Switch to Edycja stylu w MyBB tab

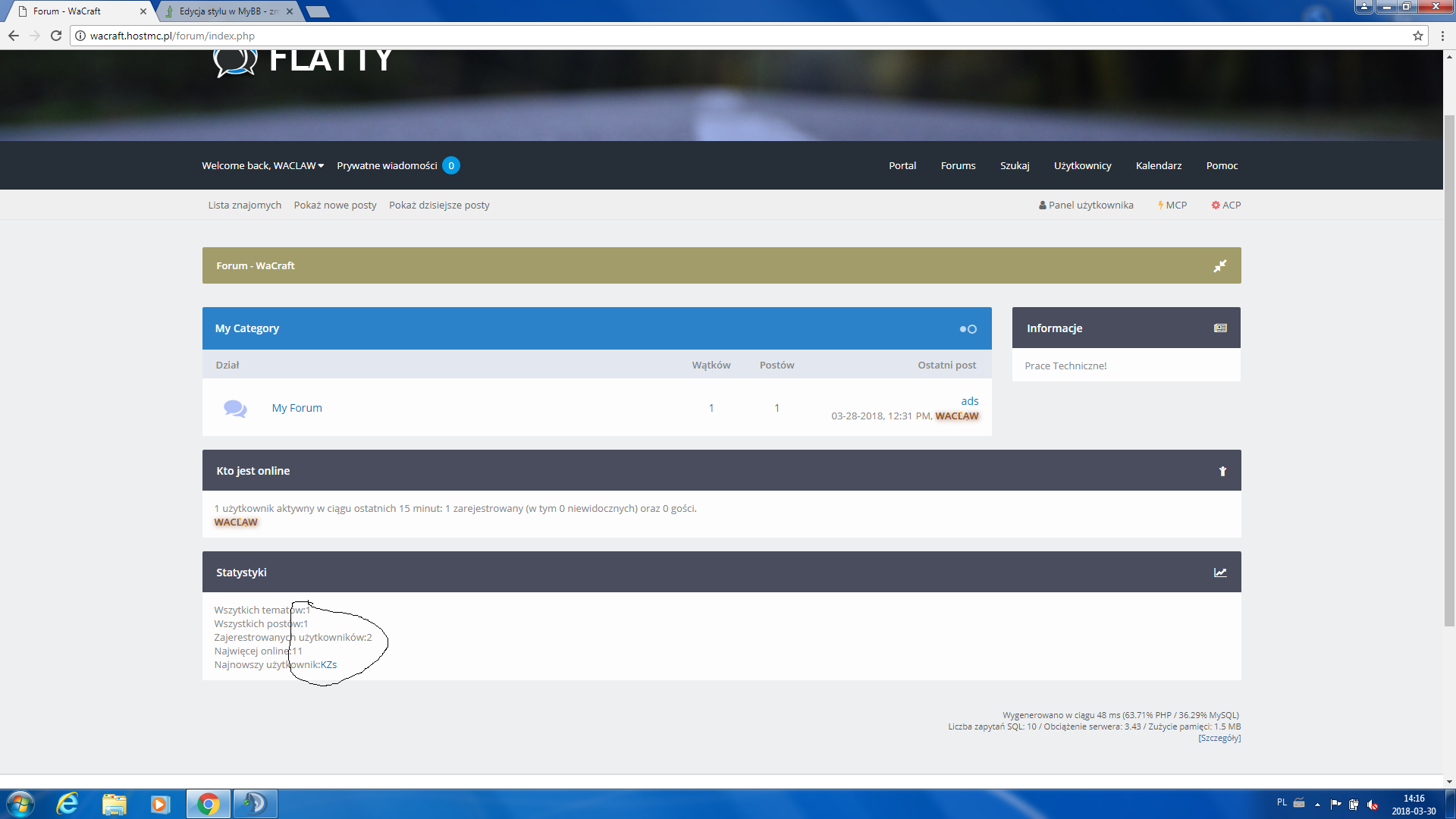227,11
